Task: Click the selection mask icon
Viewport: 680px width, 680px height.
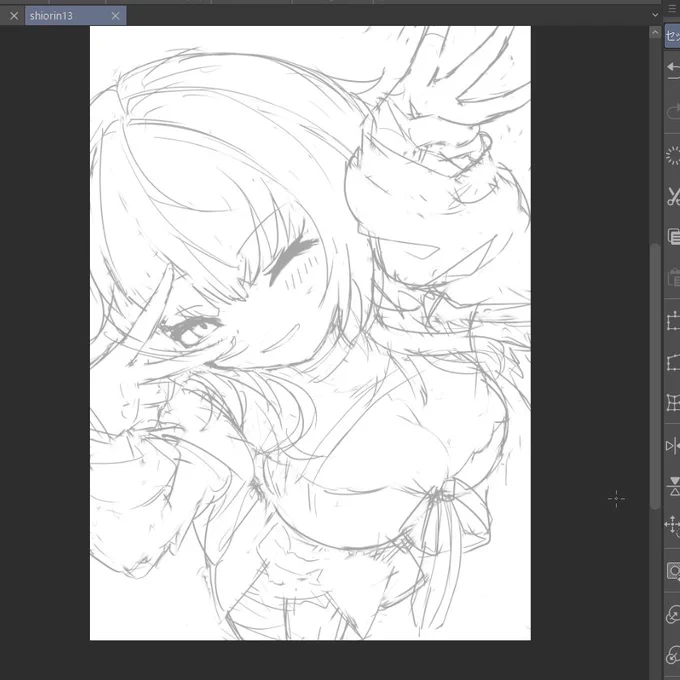Action: pos(673,571)
